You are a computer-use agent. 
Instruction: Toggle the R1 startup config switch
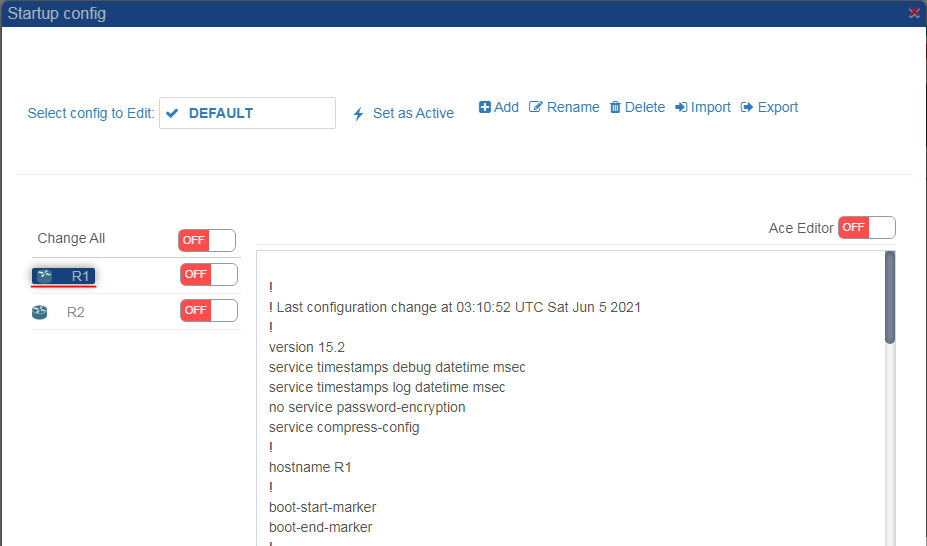pyautogui.click(x=209, y=275)
